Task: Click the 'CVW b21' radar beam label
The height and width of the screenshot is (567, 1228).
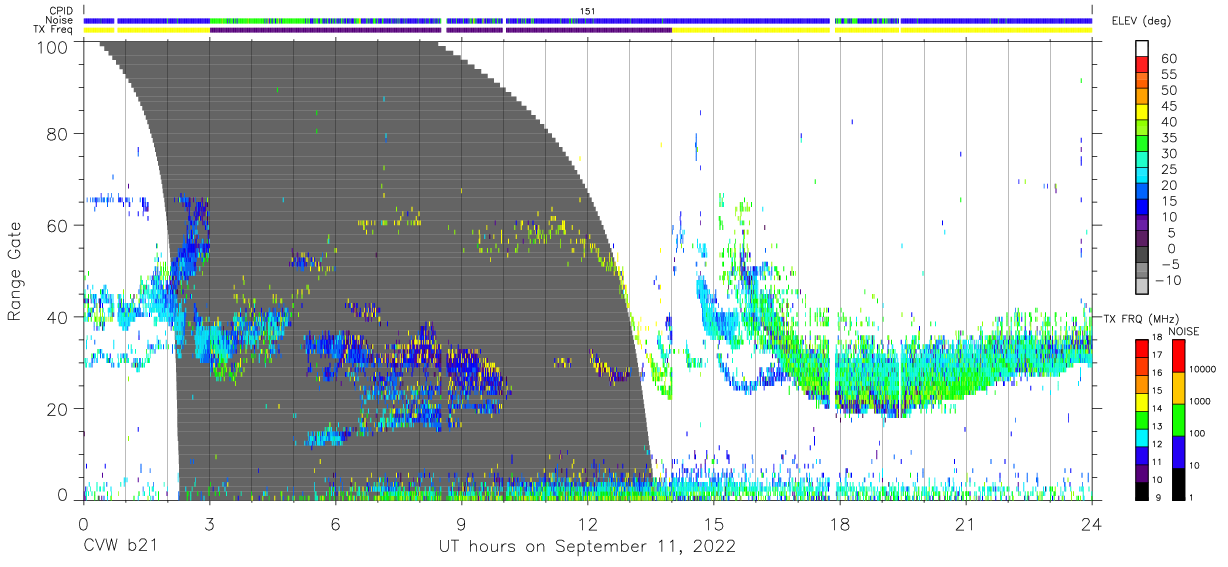Action: click(119, 547)
